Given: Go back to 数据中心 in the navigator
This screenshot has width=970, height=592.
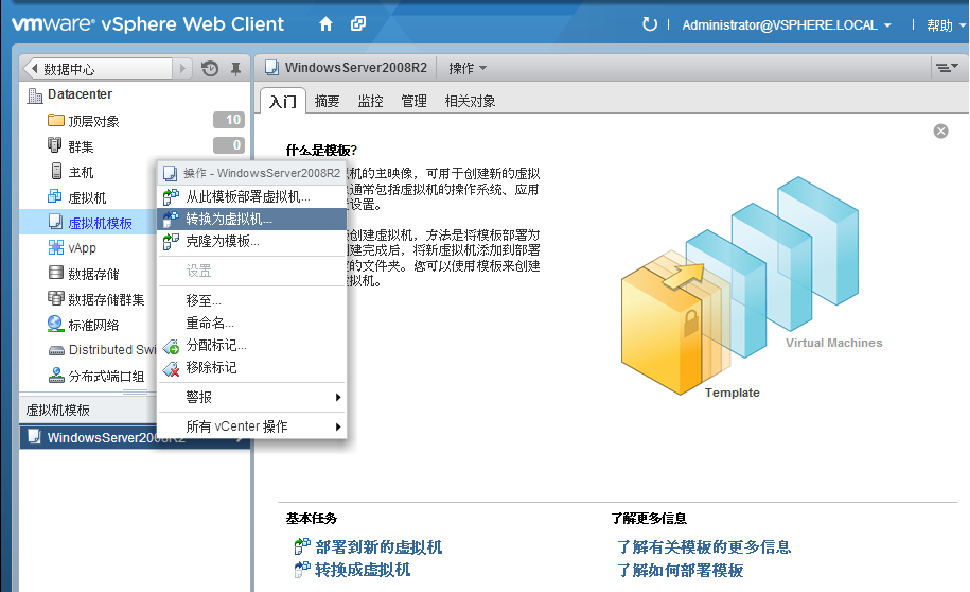Looking at the screenshot, I should pos(97,69).
